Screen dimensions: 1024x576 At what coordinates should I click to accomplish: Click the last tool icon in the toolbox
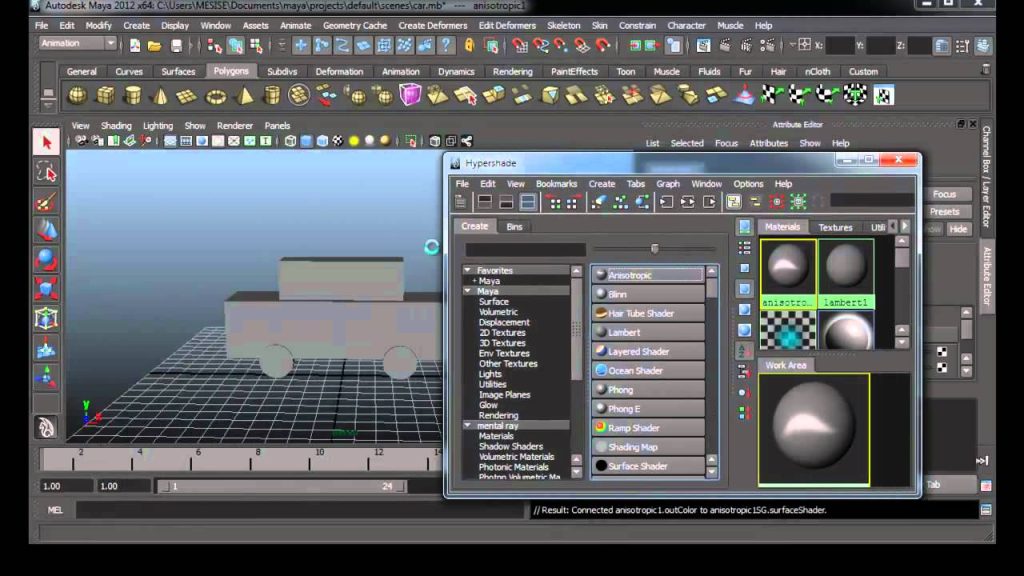tap(46, 427)
